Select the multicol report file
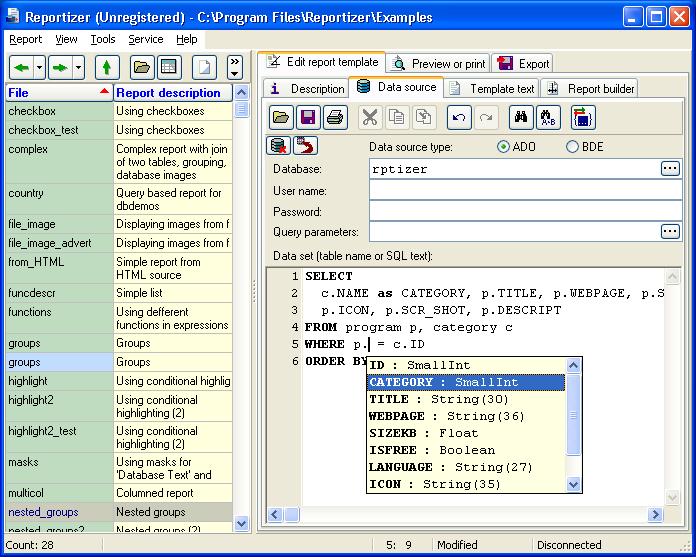The height and width of the screenshot is (557, 696). pyautogui.click(x=59, y=493)
